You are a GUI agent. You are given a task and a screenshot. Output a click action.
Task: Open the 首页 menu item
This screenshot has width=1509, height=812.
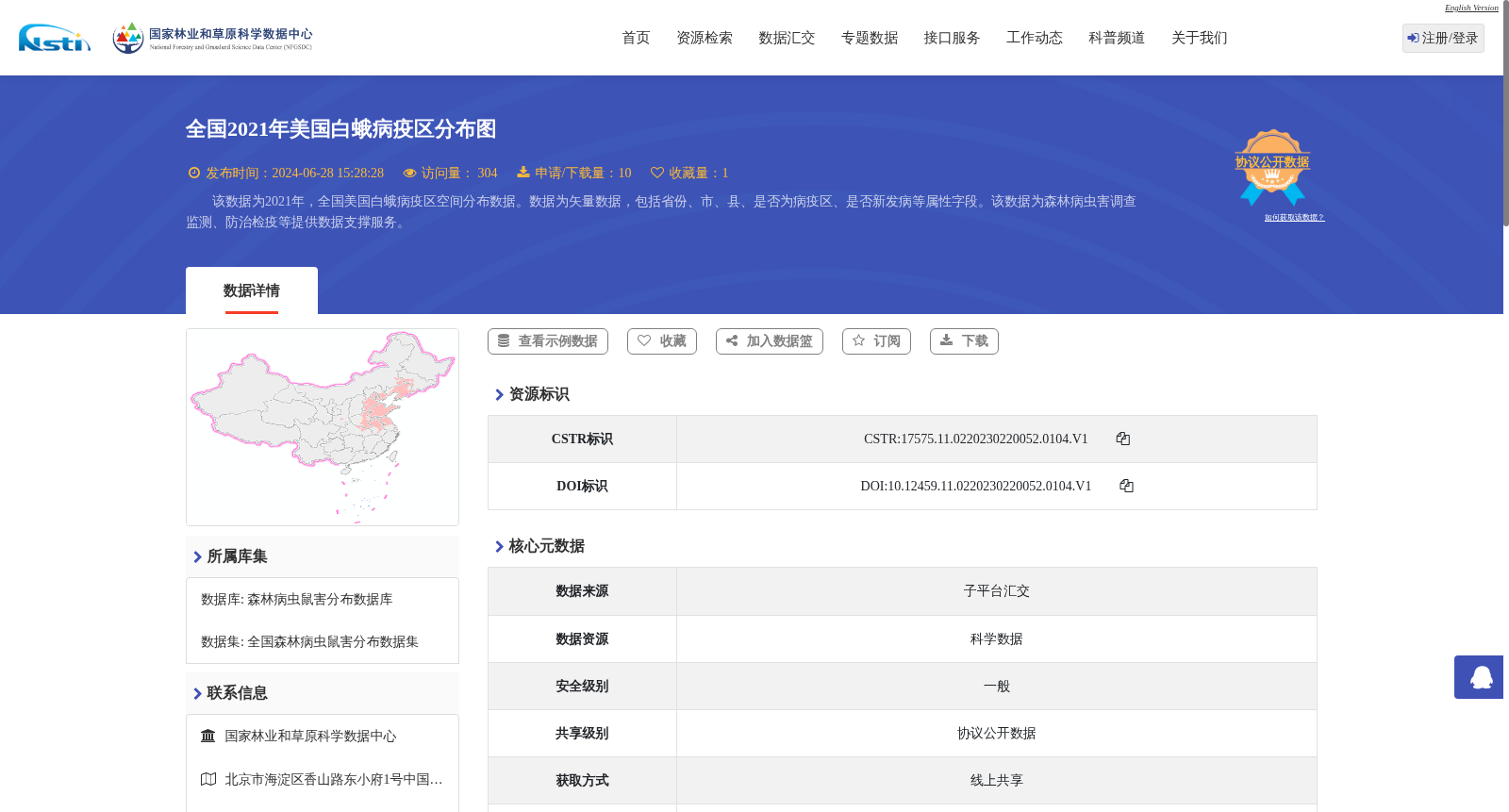tap(636, 38)
